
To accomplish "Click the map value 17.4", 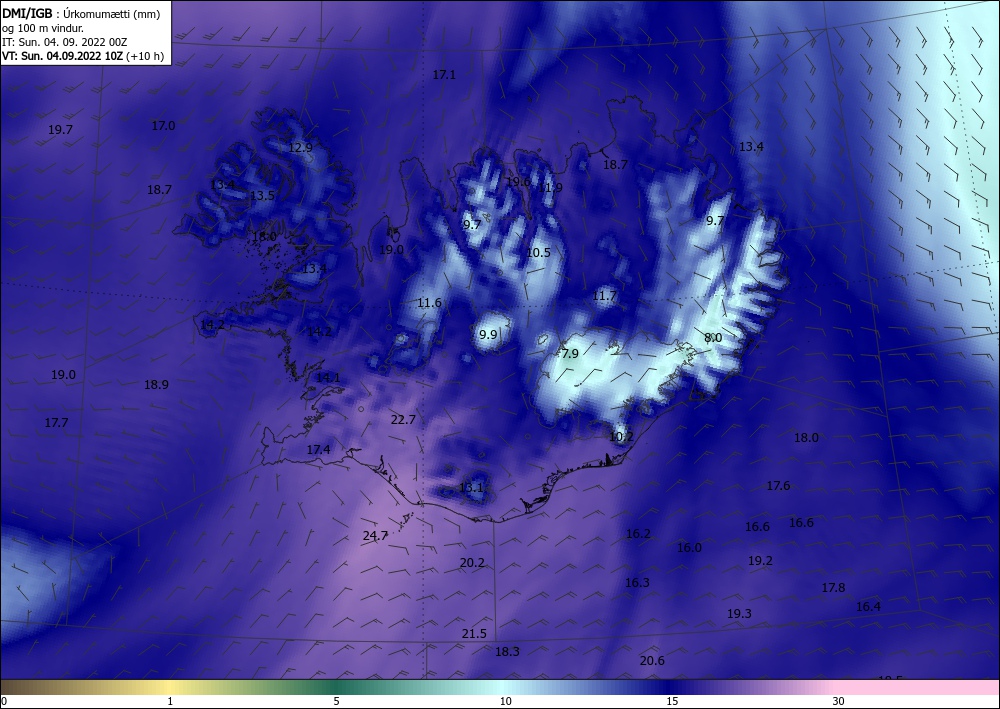I will (x=318, y=450).
